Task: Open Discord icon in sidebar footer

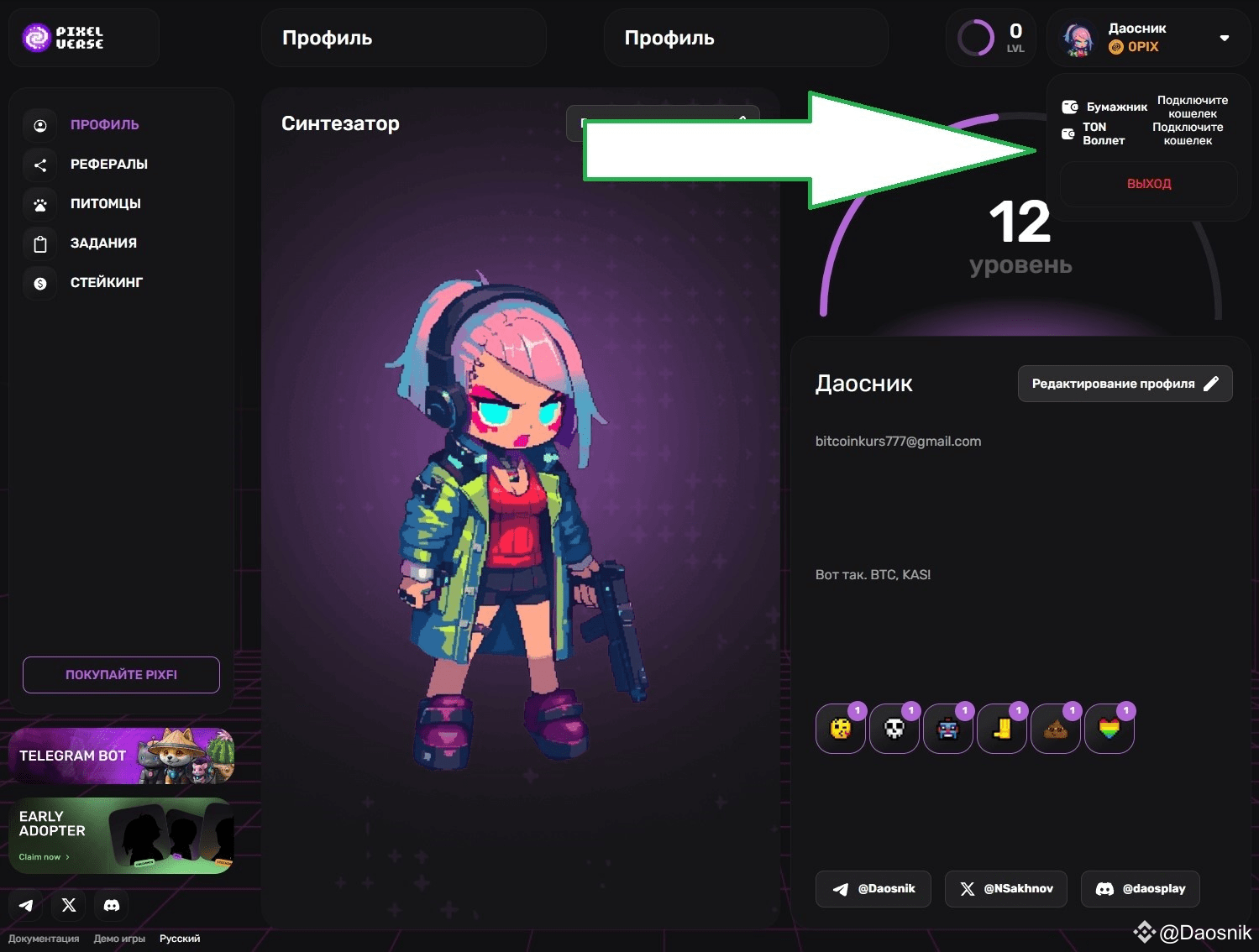Action: pyautogui.click(x=112, y=905)
